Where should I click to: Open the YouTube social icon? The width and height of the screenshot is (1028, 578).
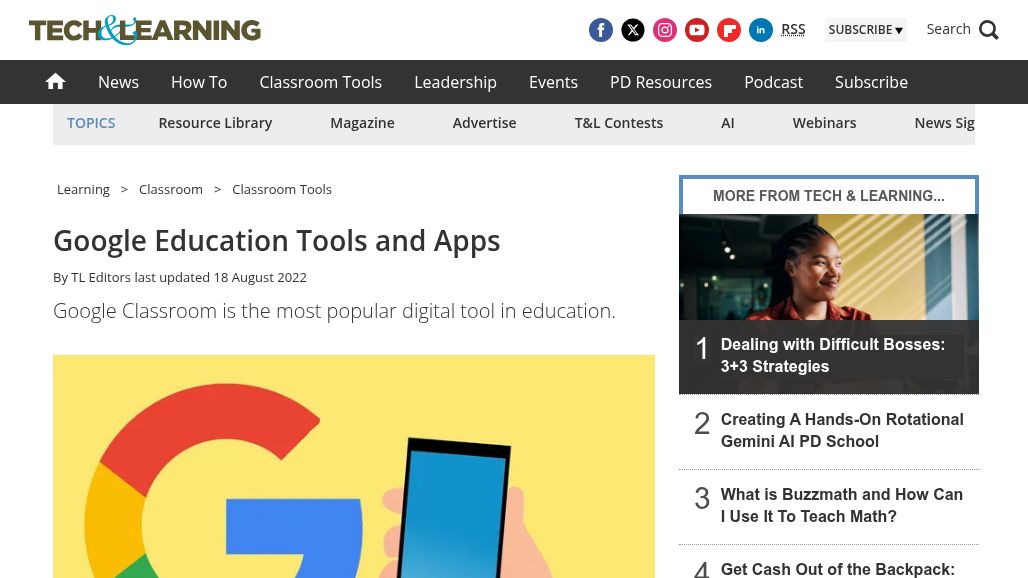697,30
